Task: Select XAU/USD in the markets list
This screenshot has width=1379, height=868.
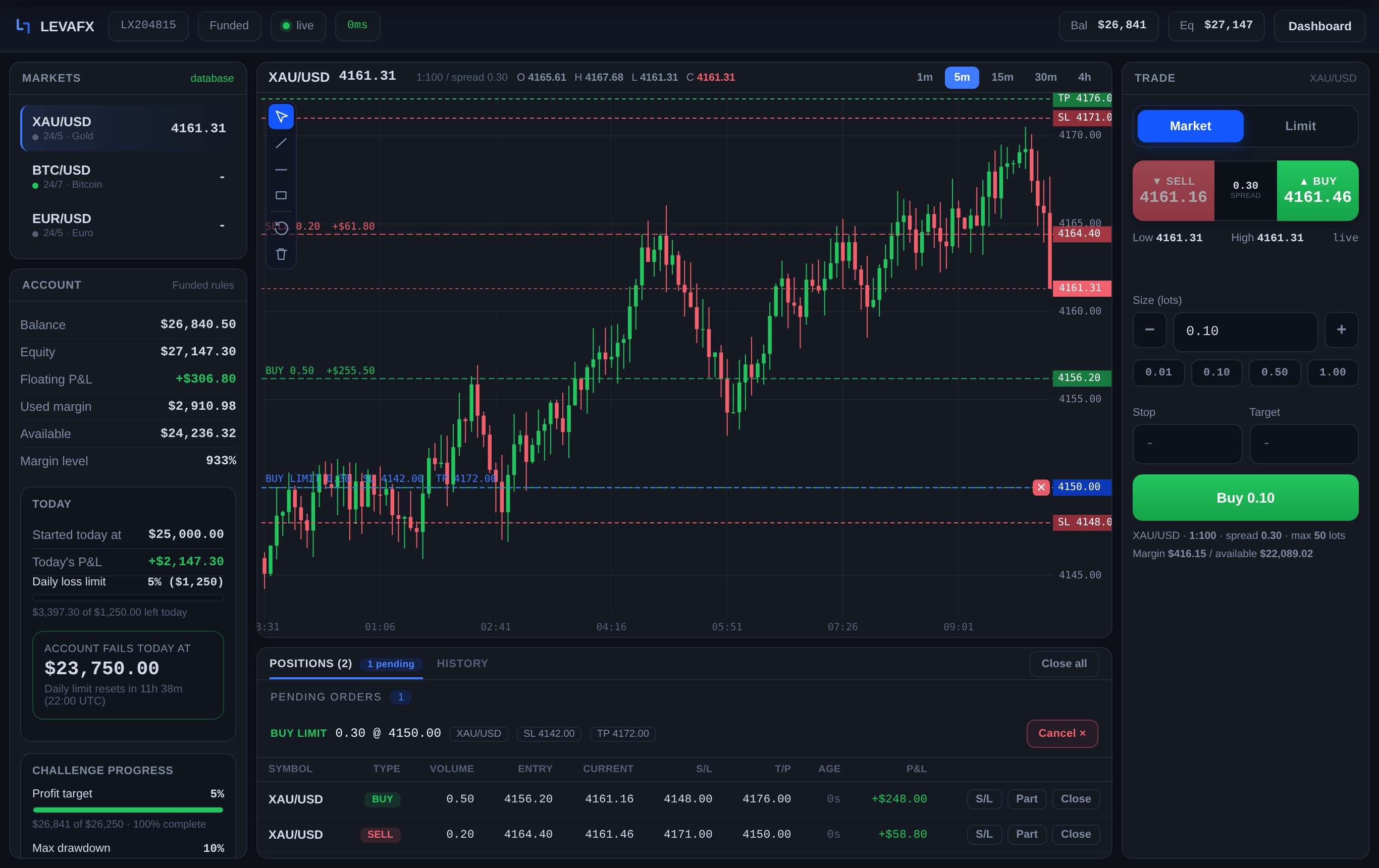Action: (x=128, y=128)
